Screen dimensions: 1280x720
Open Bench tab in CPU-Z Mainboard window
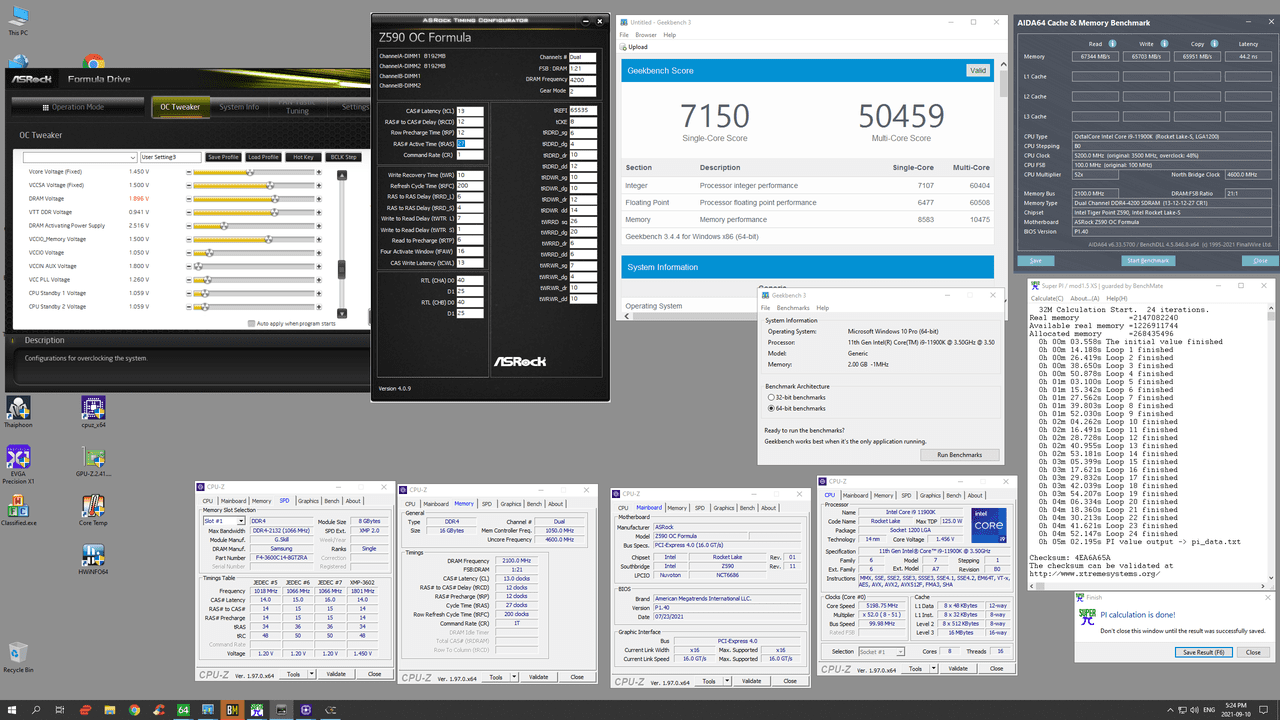click(747, 508)
